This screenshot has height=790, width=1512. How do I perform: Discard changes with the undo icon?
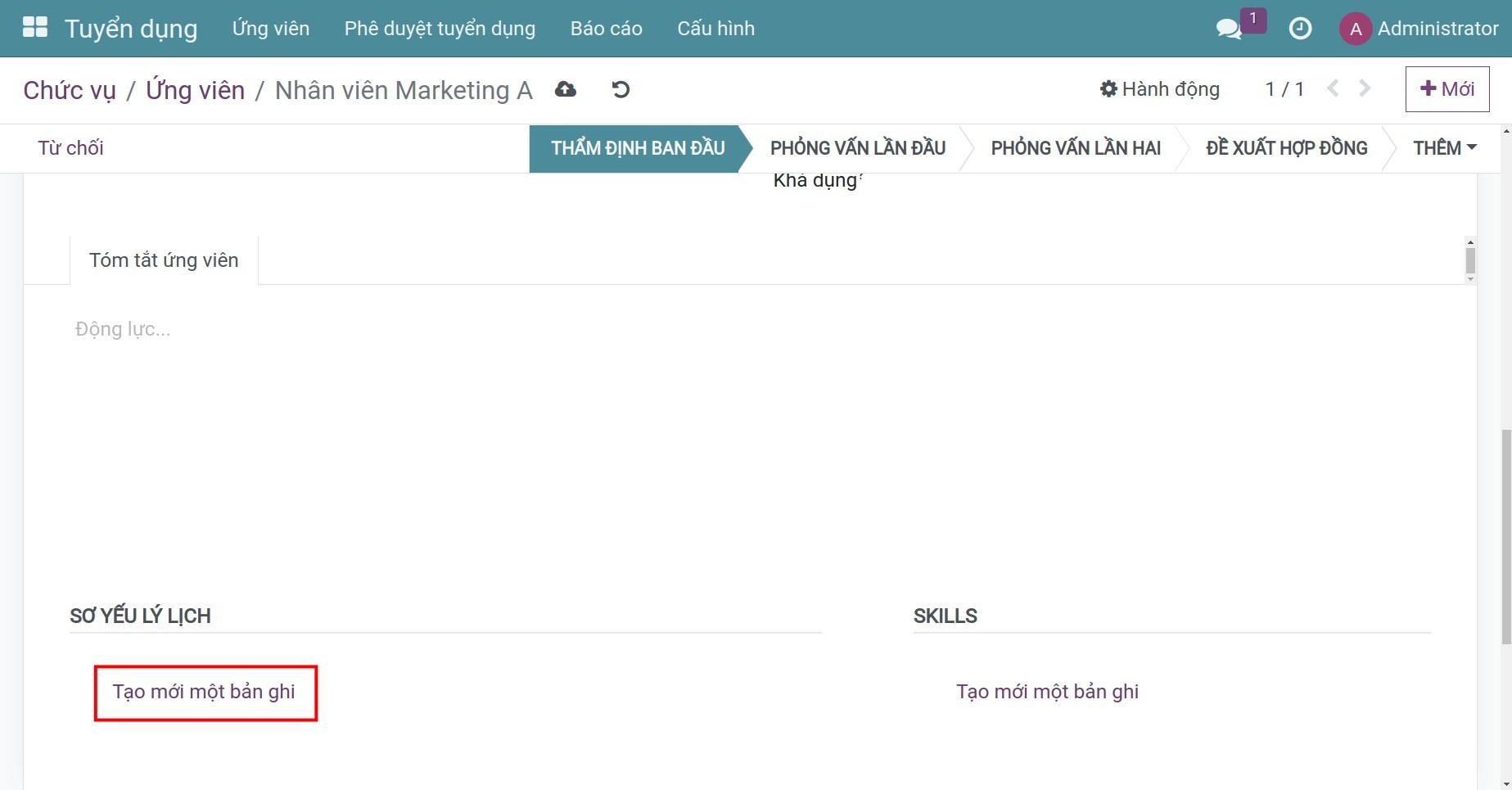tap(621, 89)
